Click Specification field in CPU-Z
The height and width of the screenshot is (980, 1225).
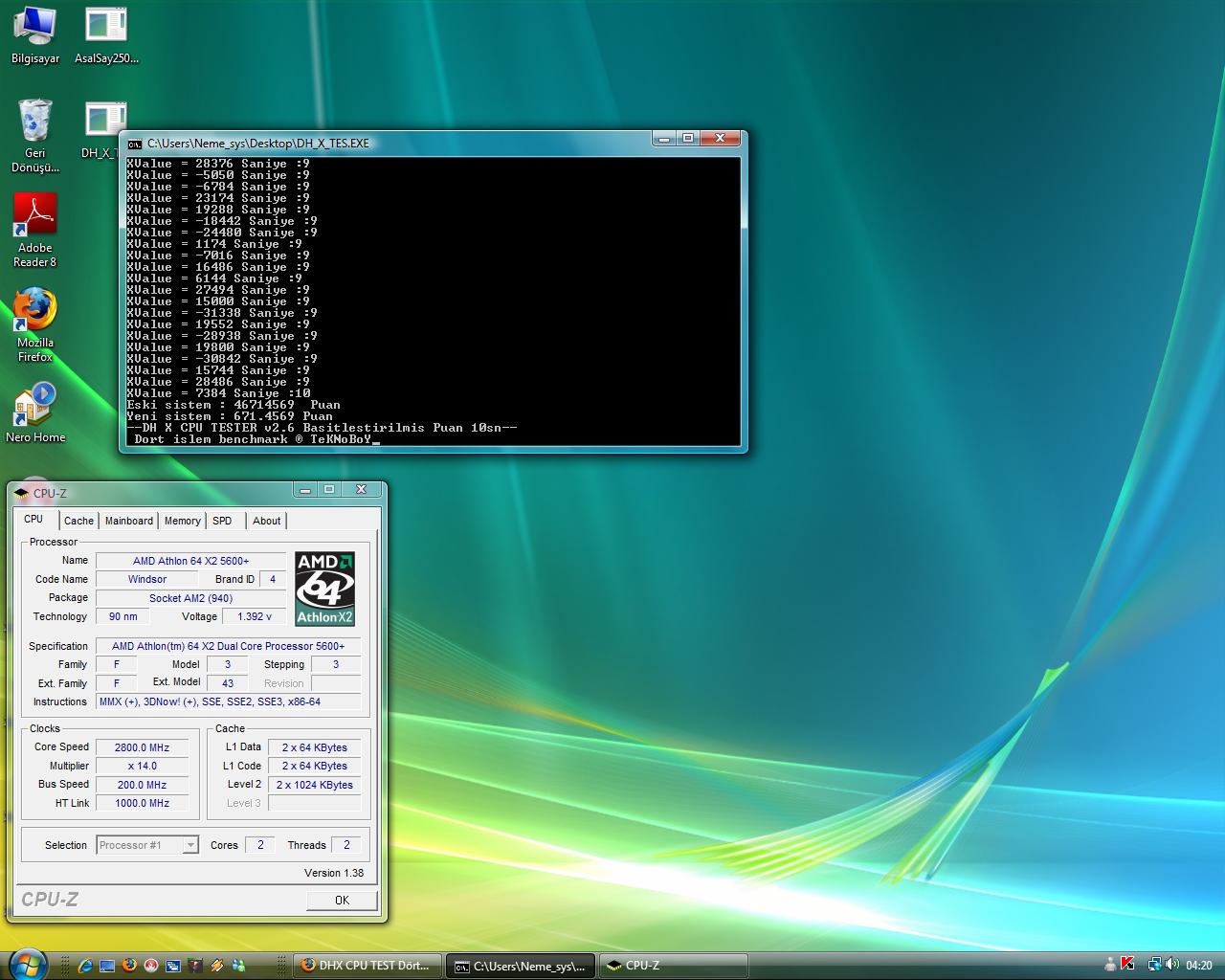[x=228, y=646]
